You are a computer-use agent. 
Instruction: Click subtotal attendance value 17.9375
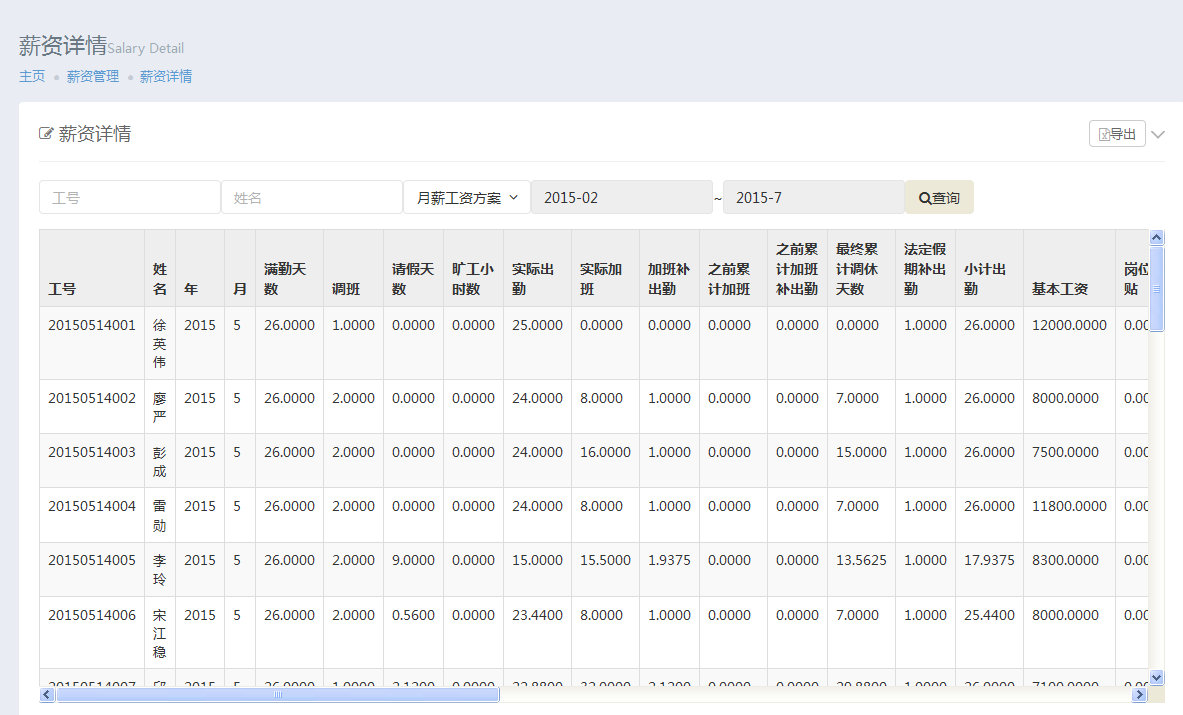[x=989, y=560]
